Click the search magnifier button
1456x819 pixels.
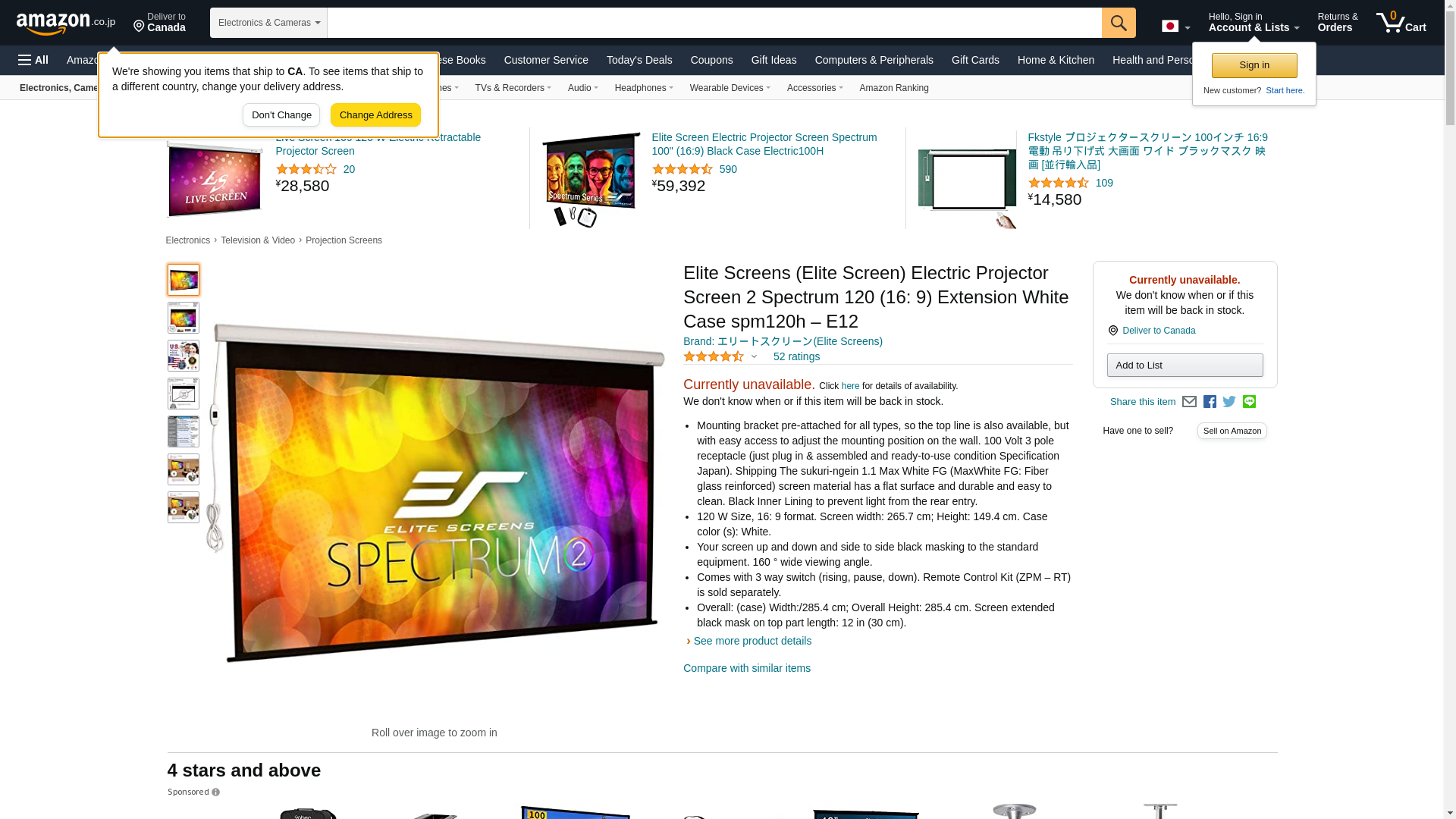click(x=1119, y=23)
